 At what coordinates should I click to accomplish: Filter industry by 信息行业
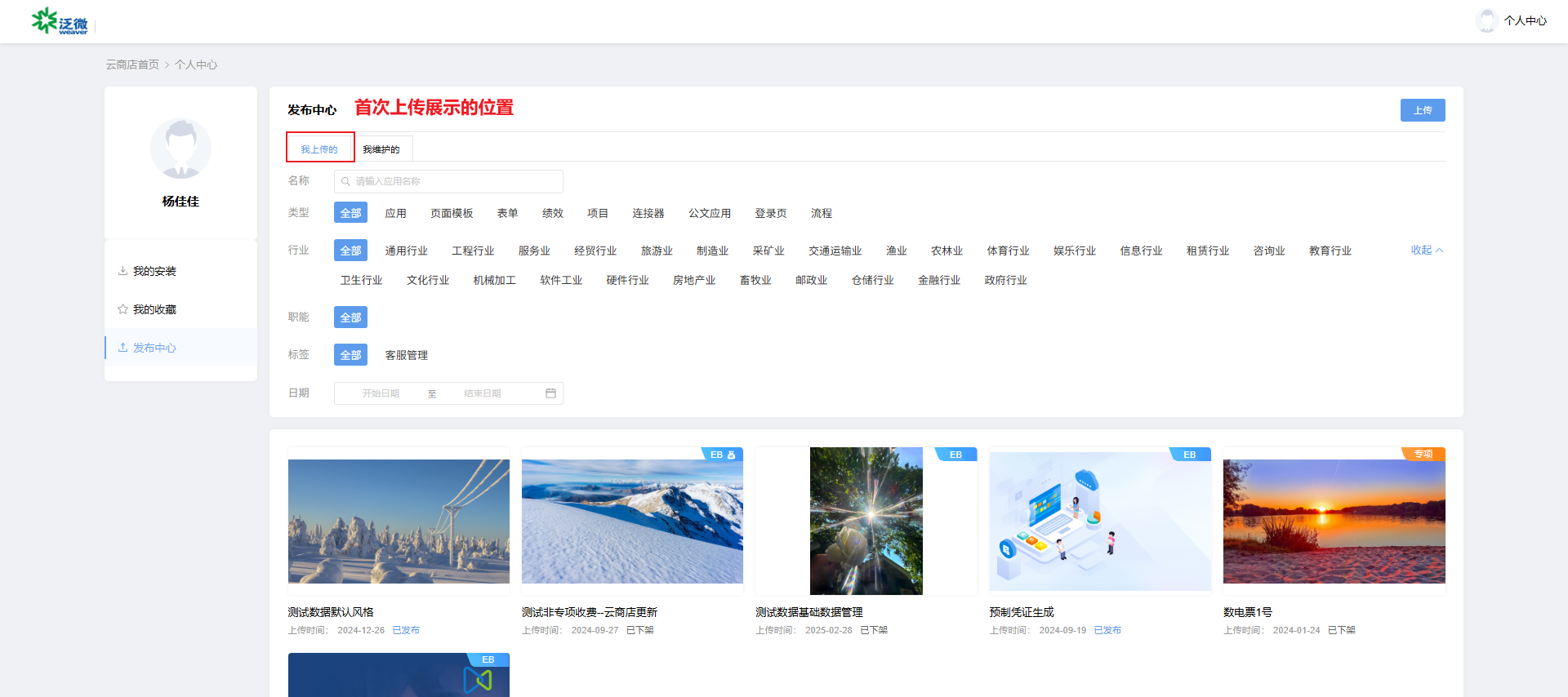coord(1141,251)
